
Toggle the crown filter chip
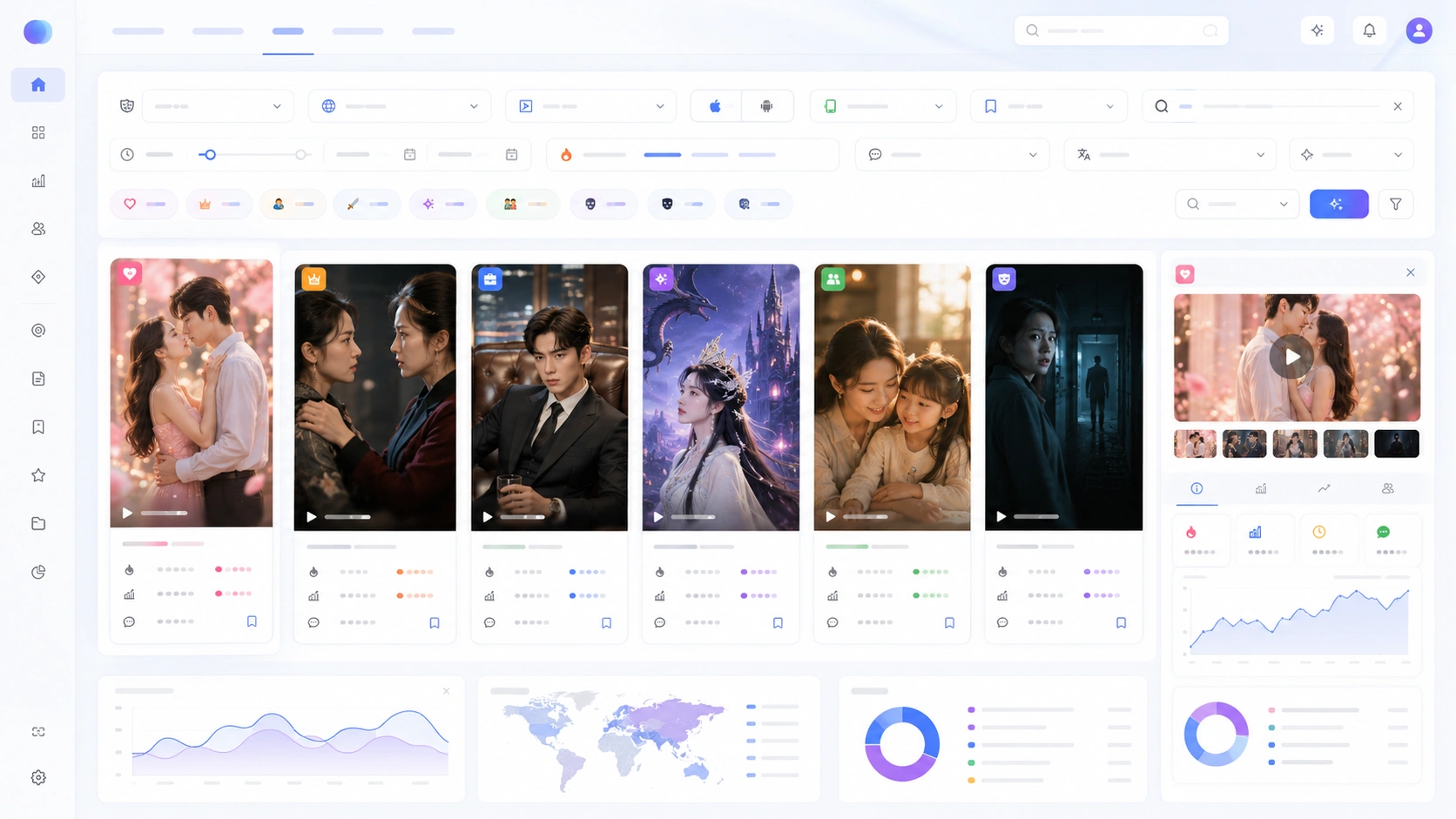(219, 204)
